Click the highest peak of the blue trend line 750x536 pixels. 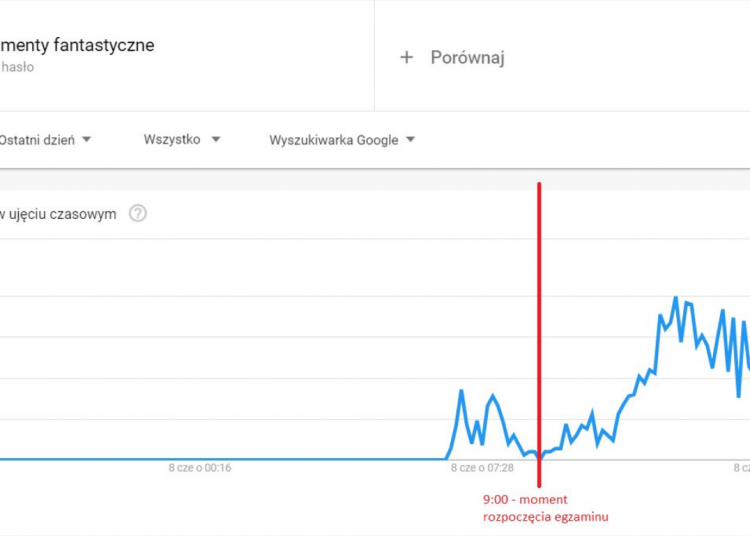(676, 298)
